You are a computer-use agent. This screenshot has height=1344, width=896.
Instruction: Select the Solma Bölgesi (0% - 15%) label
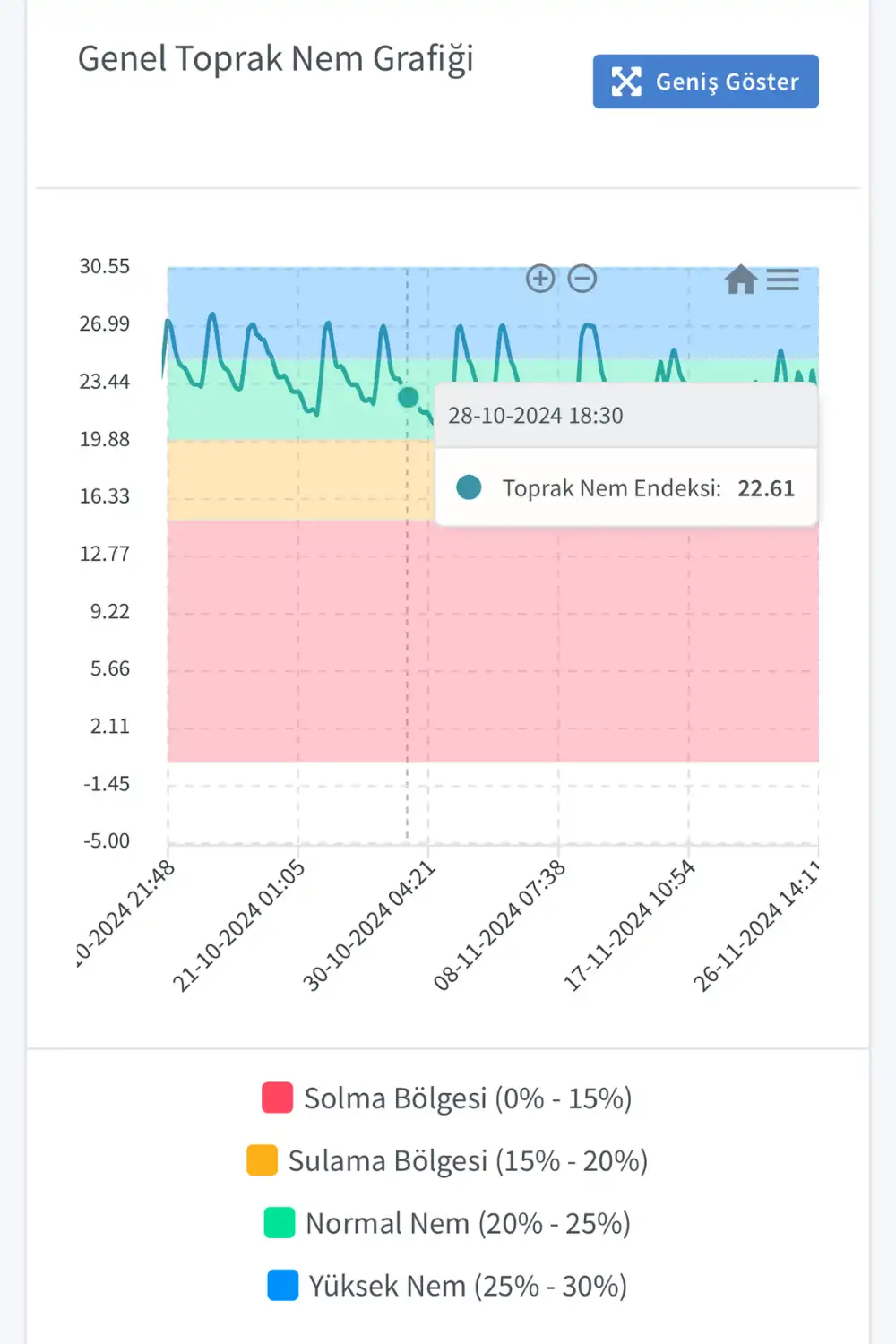pos(468,1098)
